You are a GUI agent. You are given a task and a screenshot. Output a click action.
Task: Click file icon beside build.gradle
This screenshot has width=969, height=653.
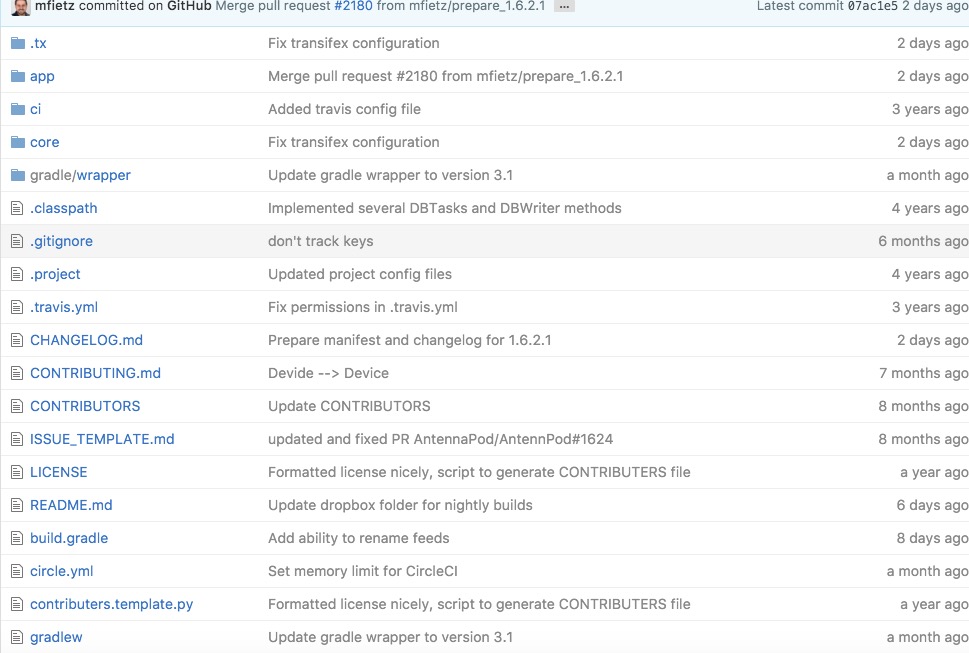17,538
